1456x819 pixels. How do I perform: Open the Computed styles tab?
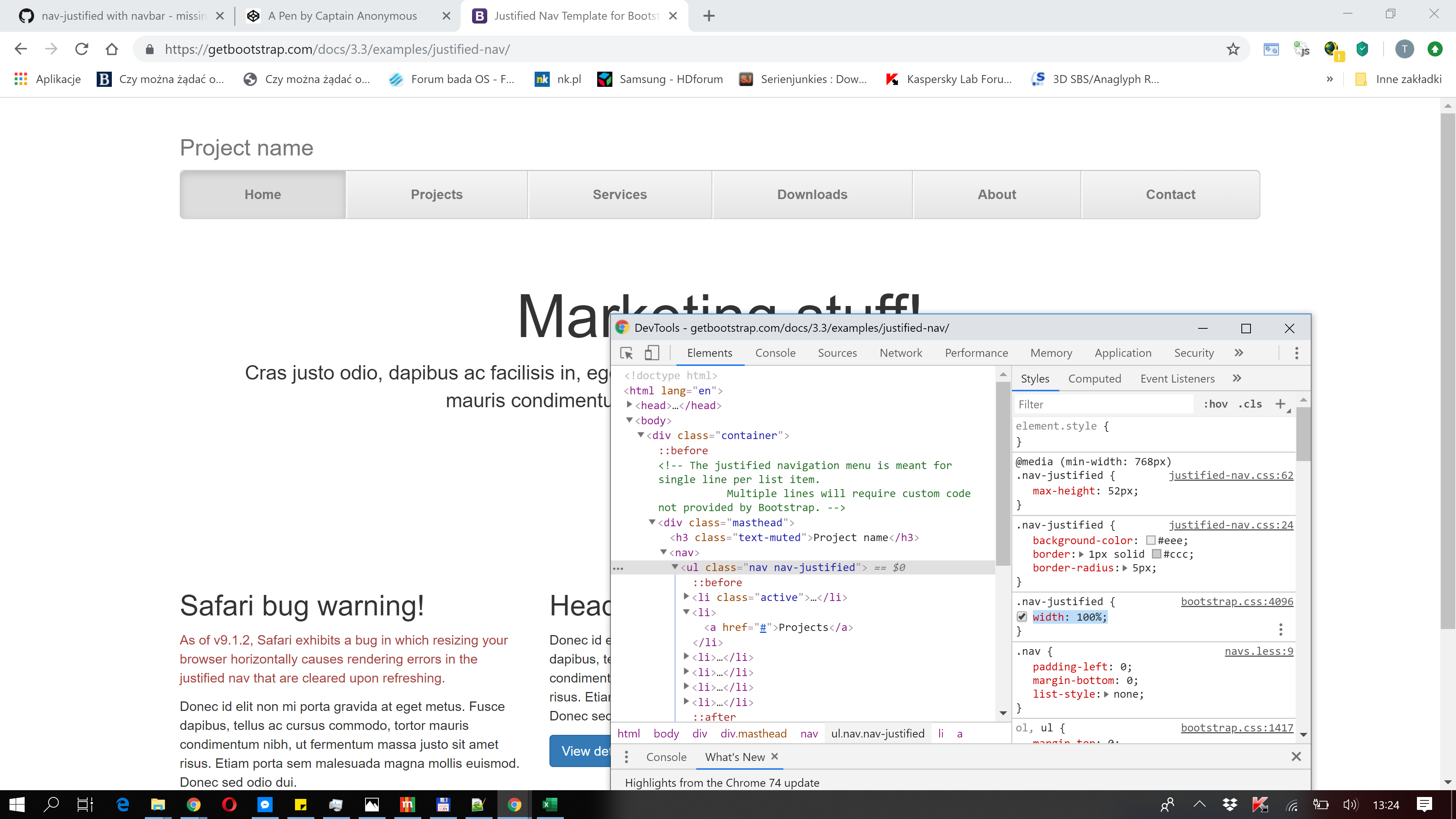coord(1094,379)
